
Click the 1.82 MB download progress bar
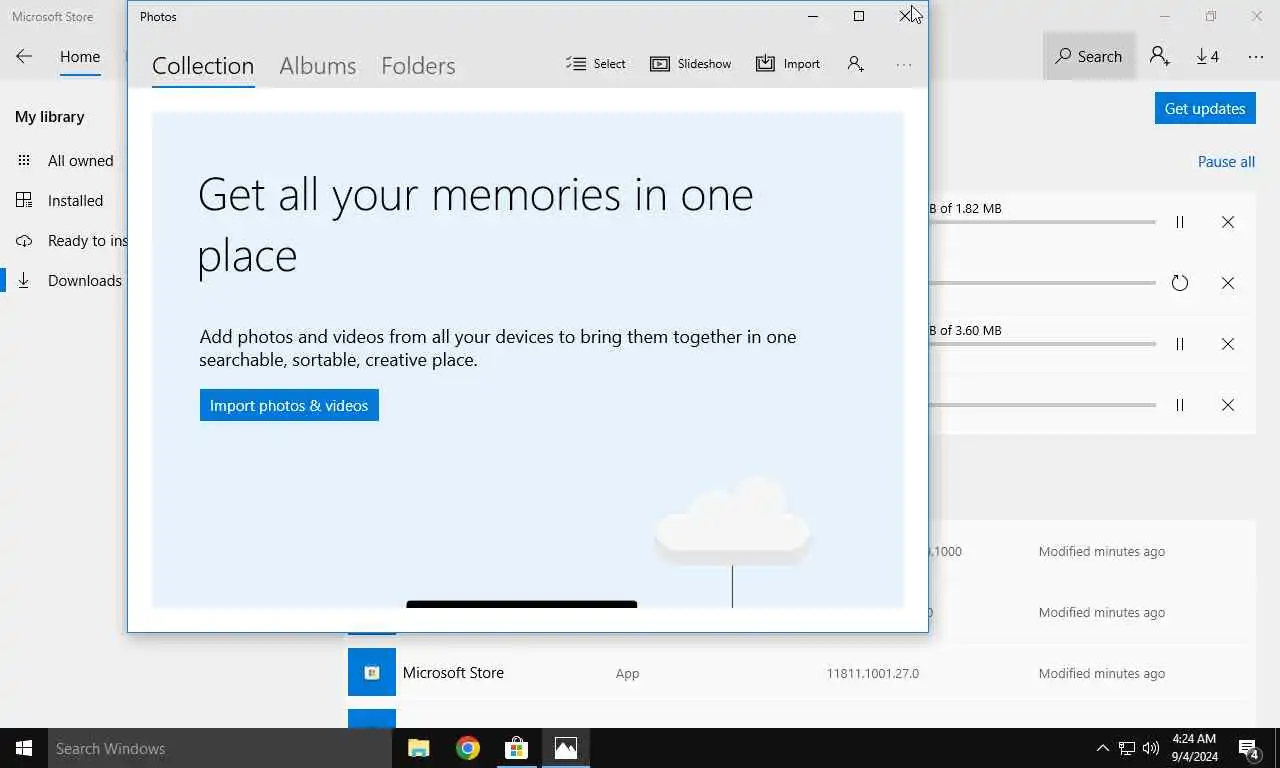pos(1042,222)
